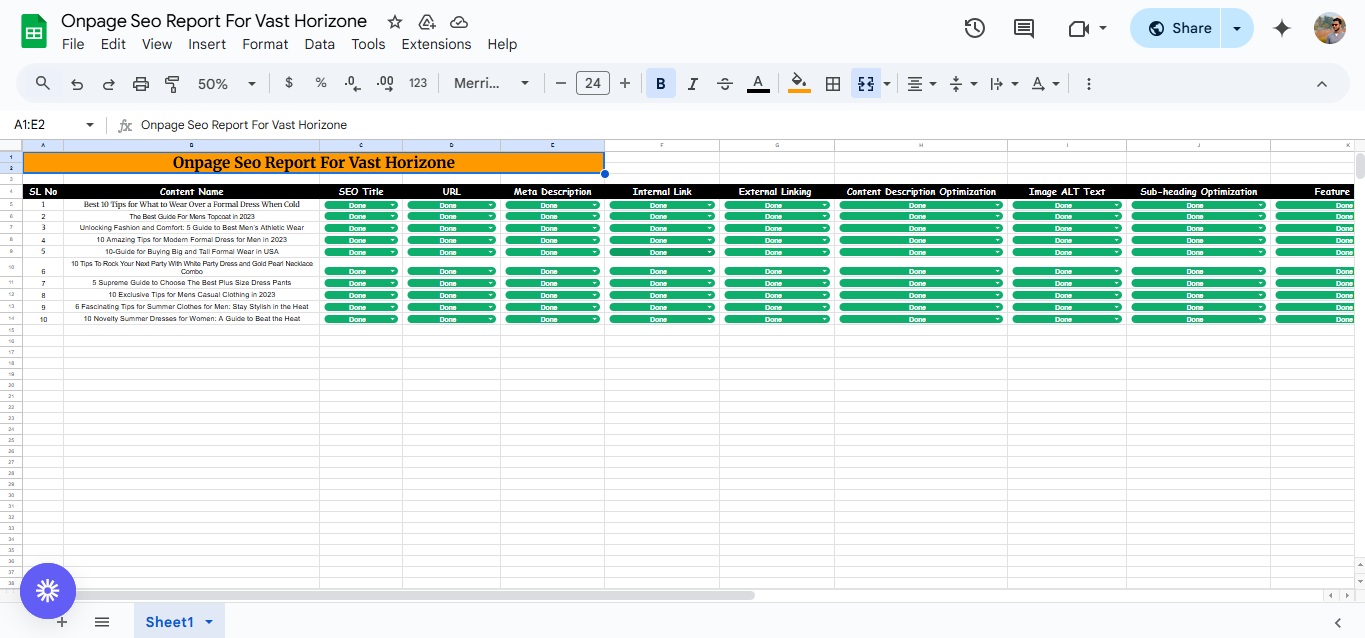
Task: Toggle italic formatting
Action: (x=693, y=83)
